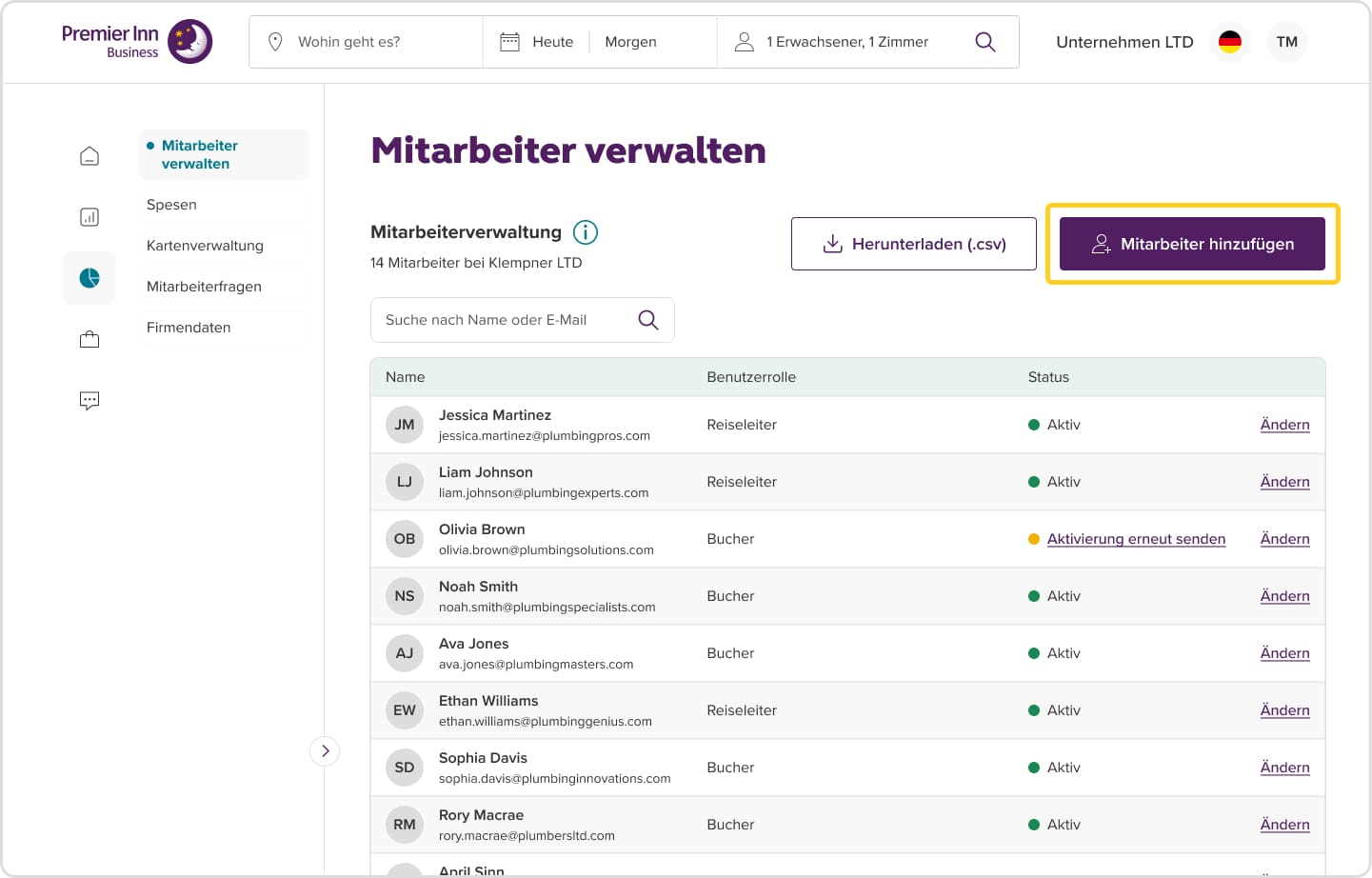Open the briefcase bookings icon
This screenshot has width=1372, height=878.
pyautogui.click(x=89, y=338)
